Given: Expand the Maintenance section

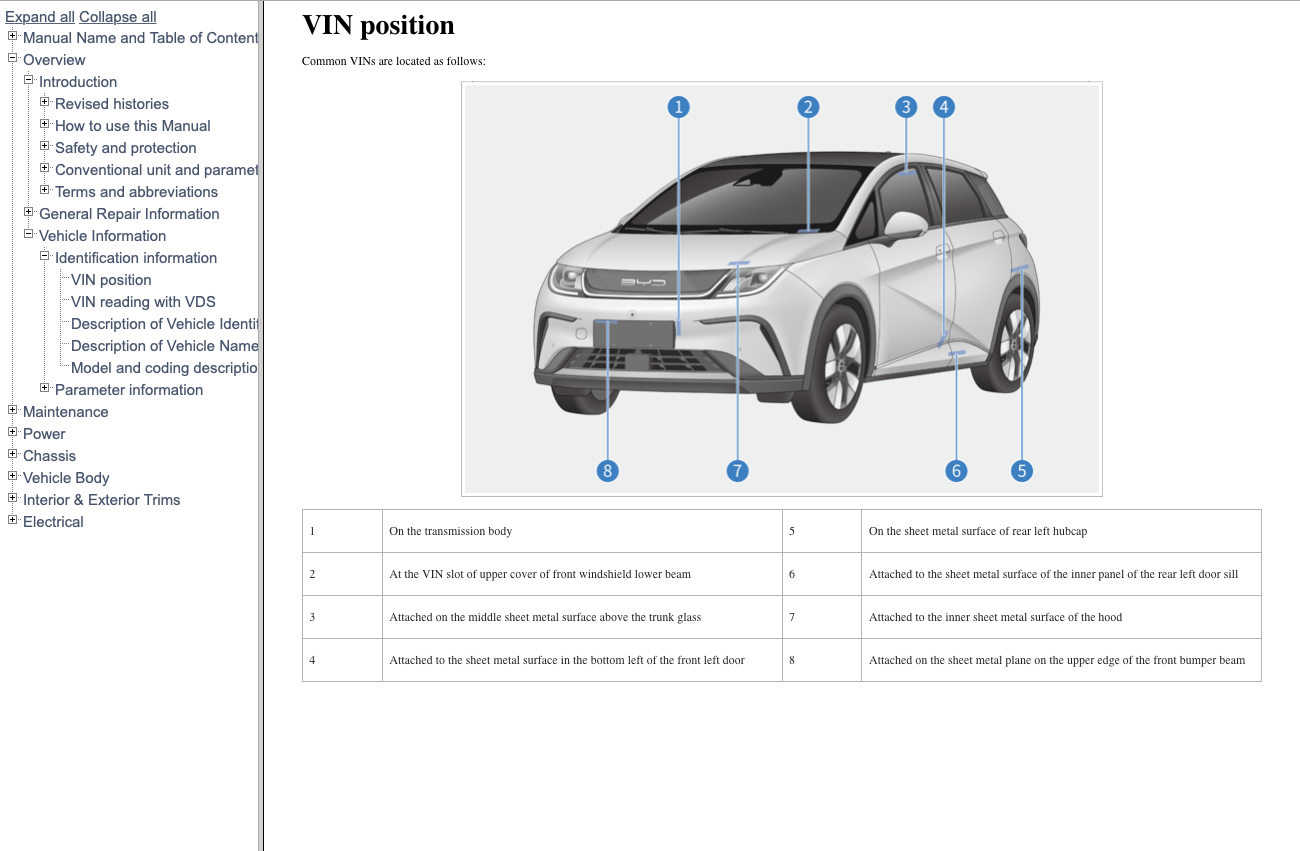Looking at the screenshot, I should click(13, 411).
